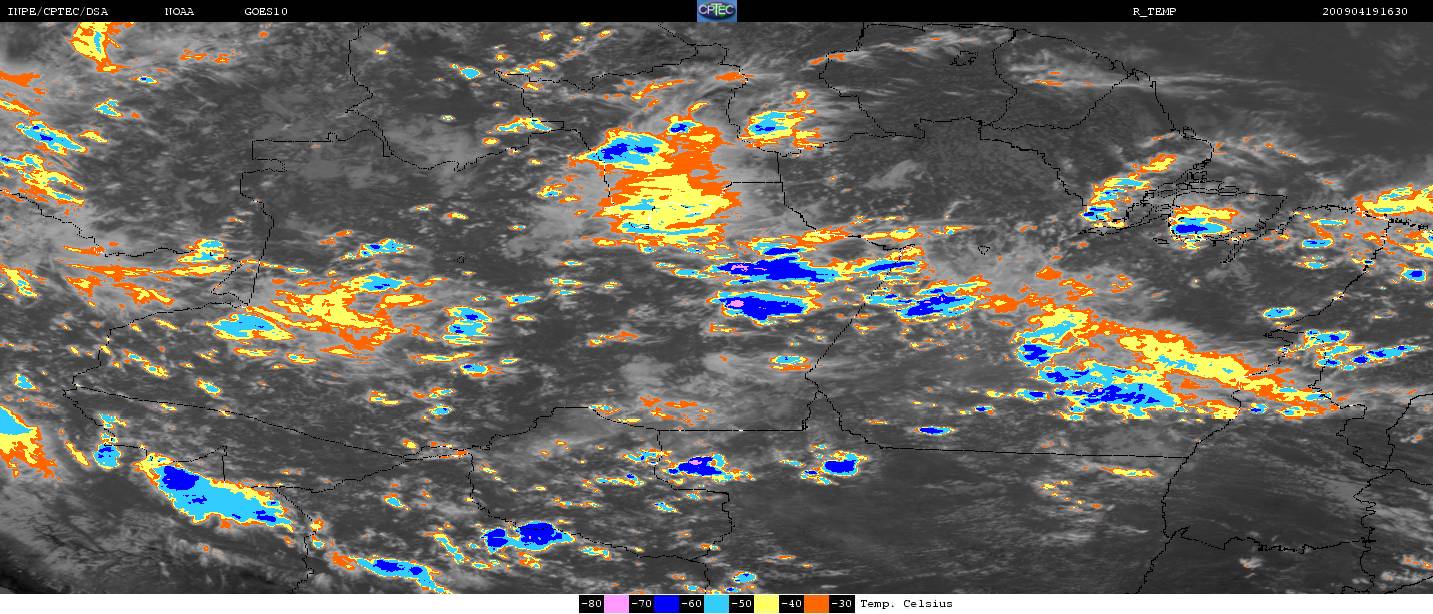
Task: Select the pink legend color swatch
Action: coord(617,604)
